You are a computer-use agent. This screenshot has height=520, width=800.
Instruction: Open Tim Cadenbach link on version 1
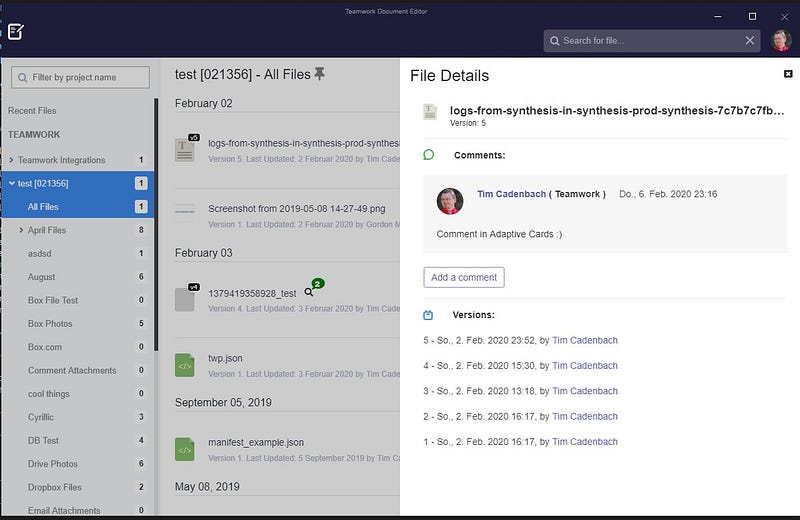point(585,442)
